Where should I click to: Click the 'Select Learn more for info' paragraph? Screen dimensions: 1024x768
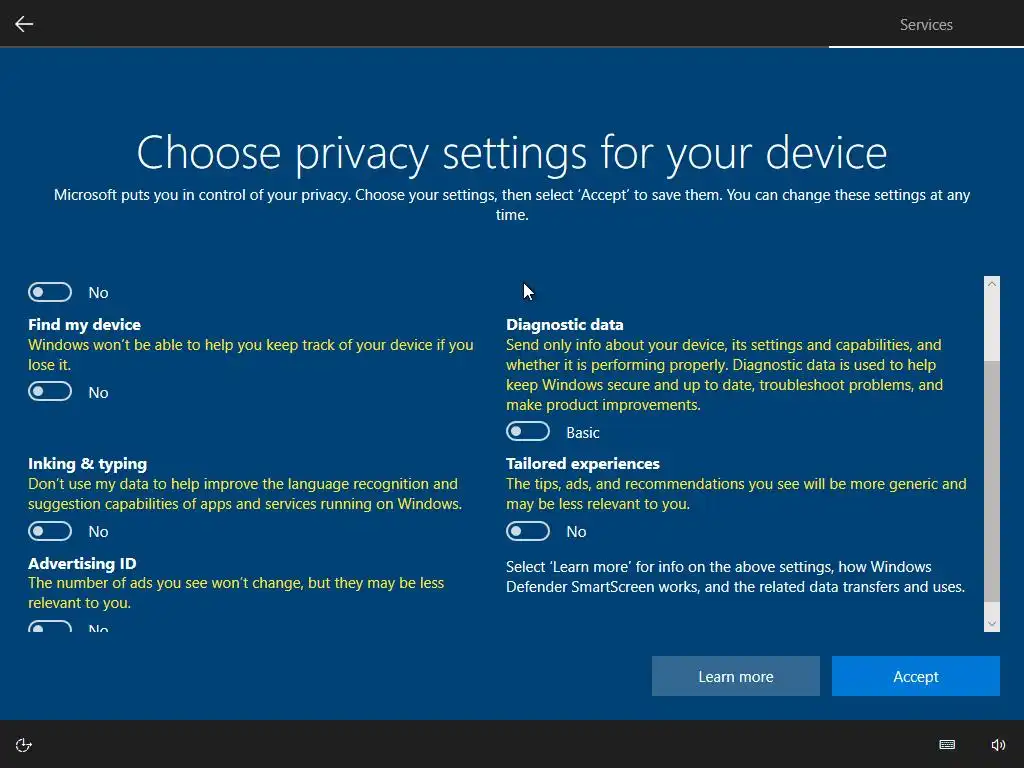pyautogui.click(x=735, y=577)
